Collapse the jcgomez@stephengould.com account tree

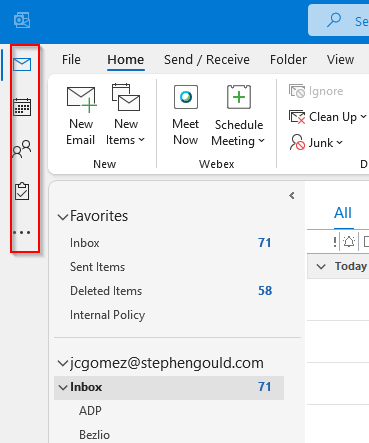[63, 363]
